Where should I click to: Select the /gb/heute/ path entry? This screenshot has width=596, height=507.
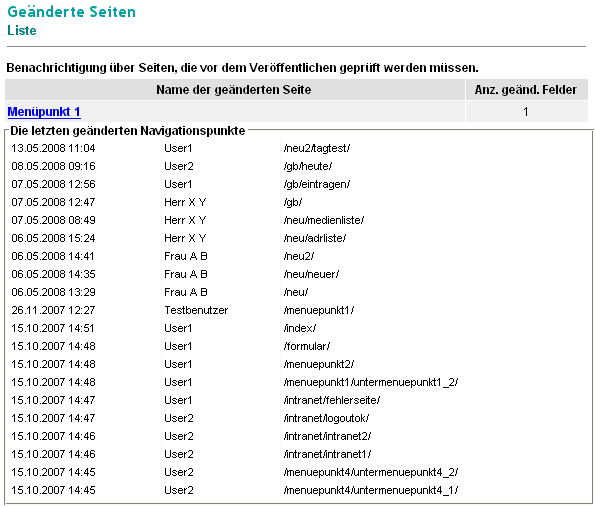coord(308,166)
